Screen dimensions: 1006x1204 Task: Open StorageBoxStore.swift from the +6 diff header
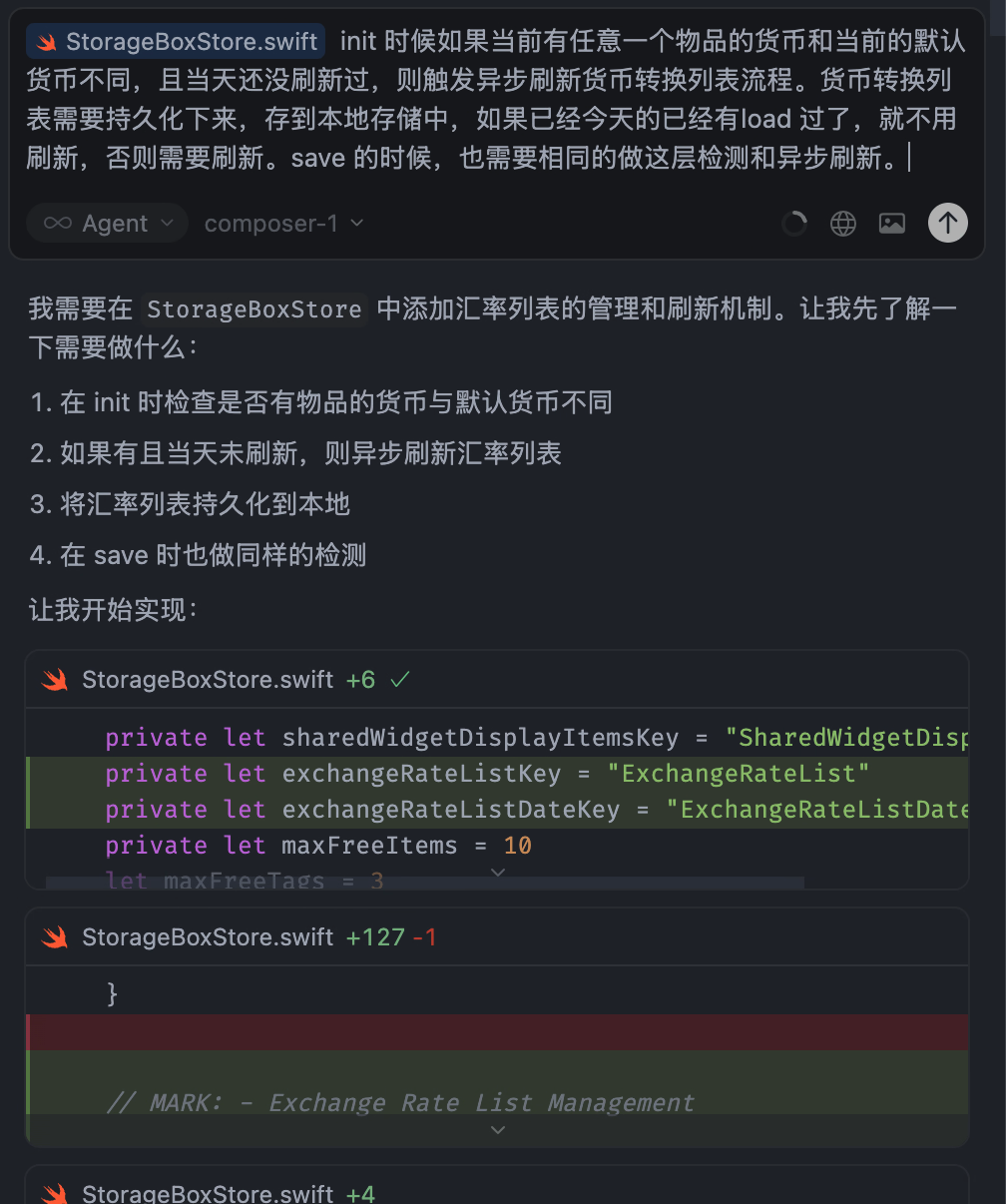point(208,680)
